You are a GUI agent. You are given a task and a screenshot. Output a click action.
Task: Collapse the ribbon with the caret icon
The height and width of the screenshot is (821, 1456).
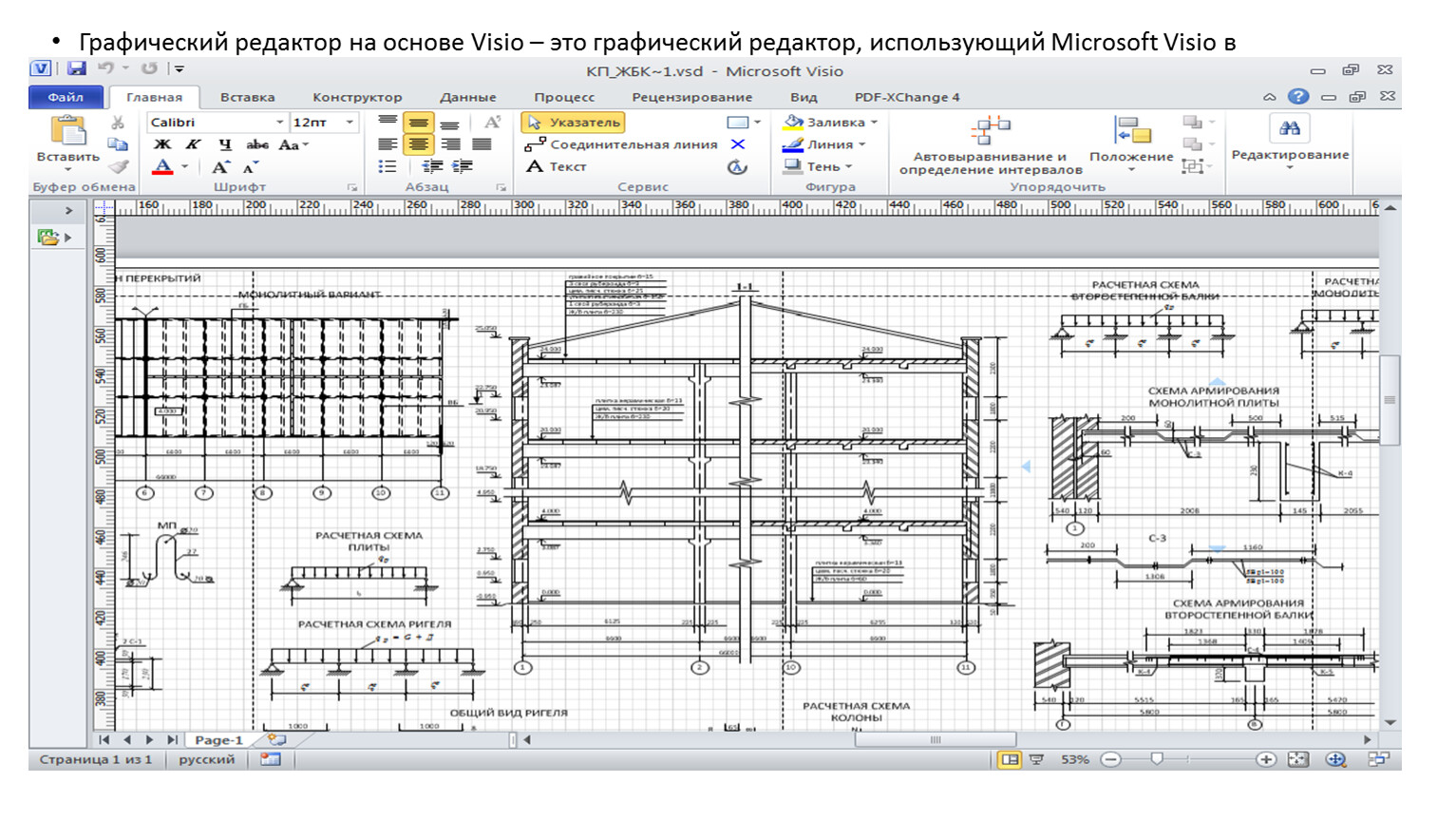[x=1269, y=97]
